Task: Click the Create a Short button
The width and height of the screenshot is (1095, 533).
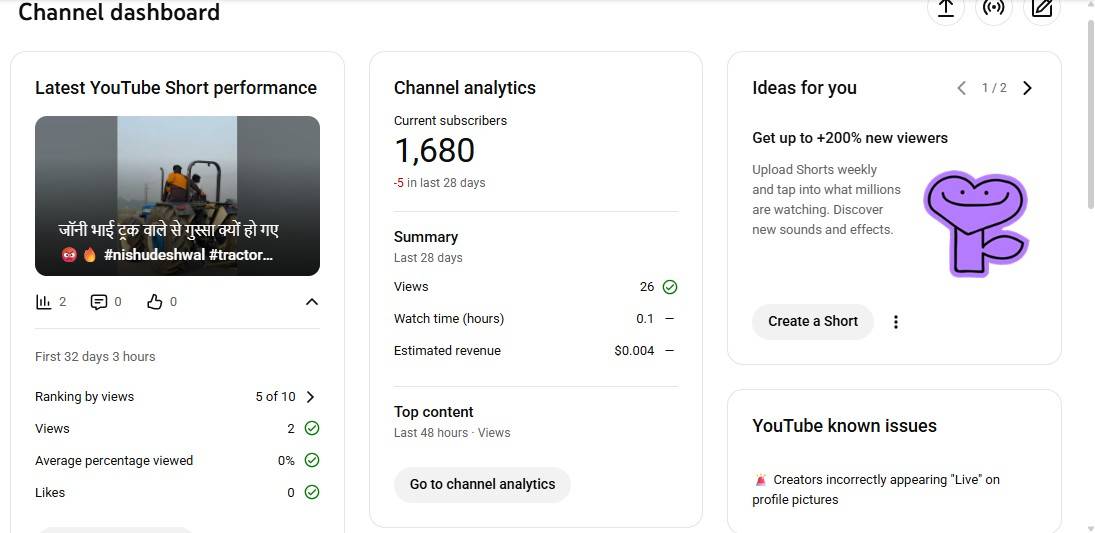Action: pos(812,321)
